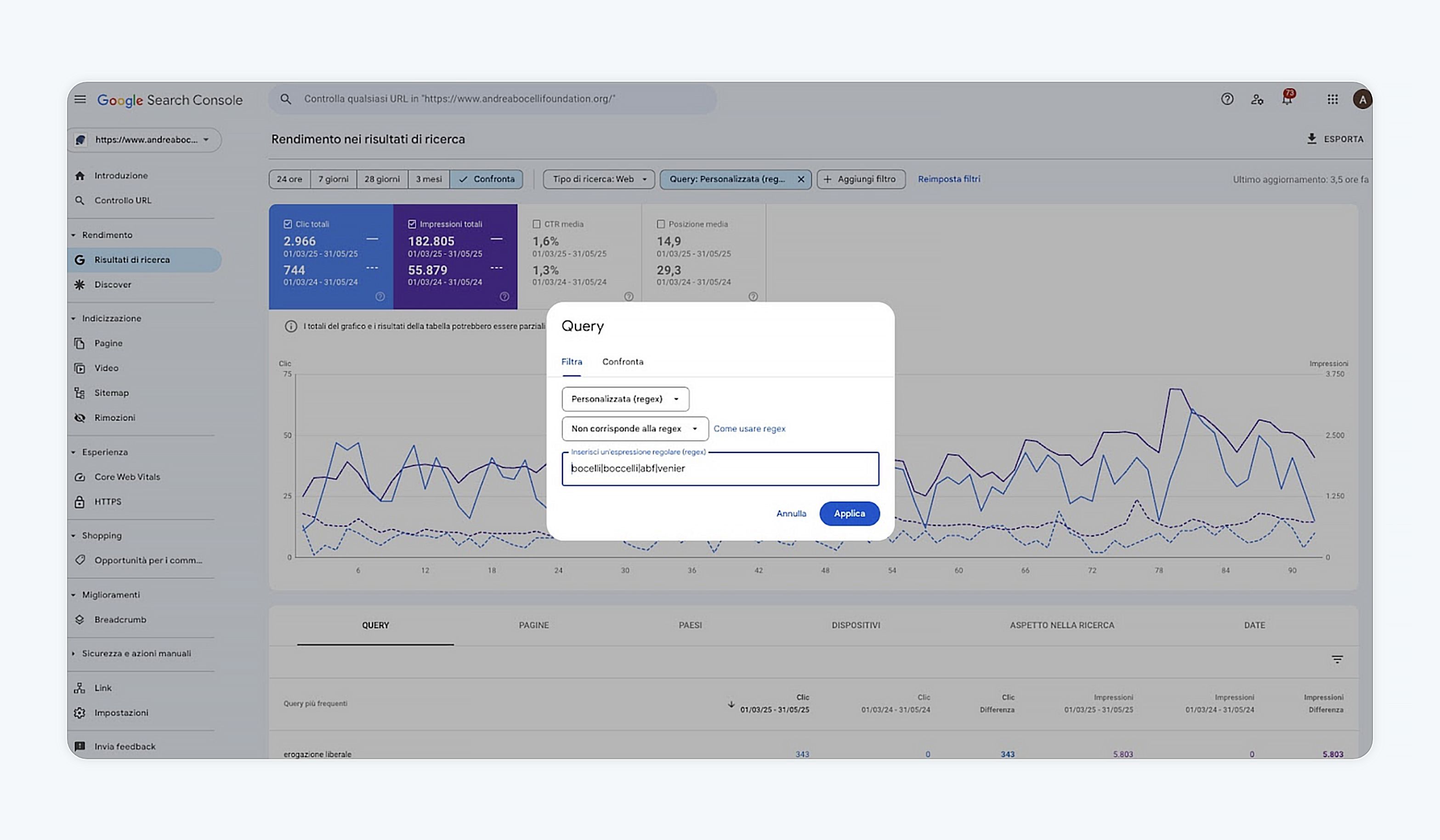The height and width of the screenshot is (840, 1440).
Task: Enable the Posizione media checkbox
Action: (x=661, y=224)
